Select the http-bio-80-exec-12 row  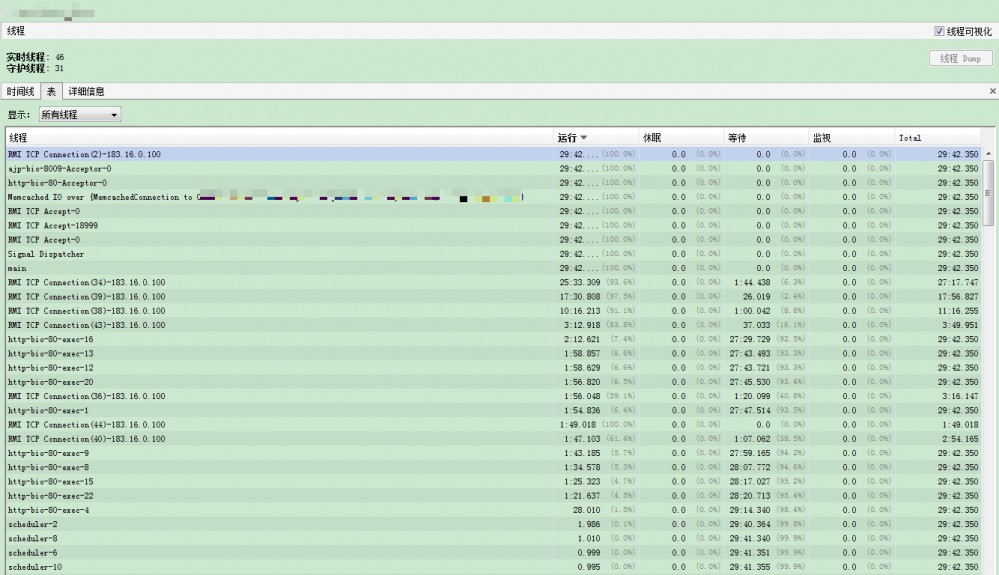point(494,368)
